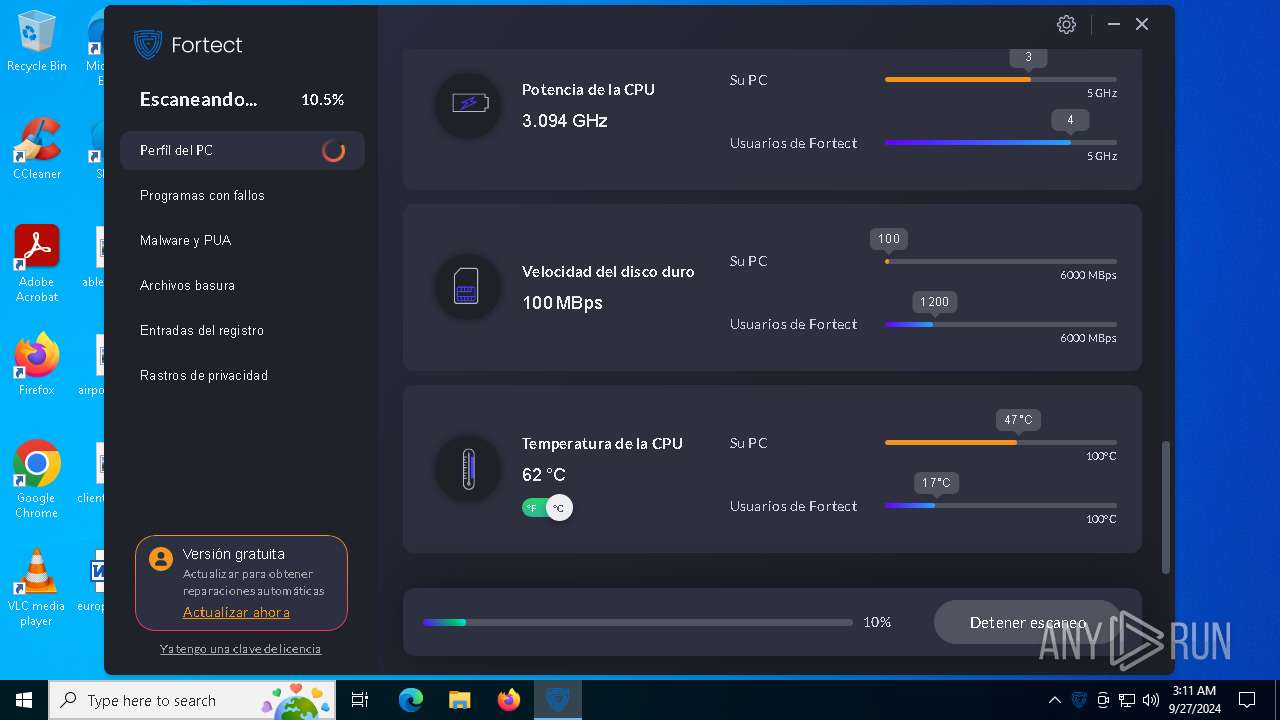The image size is (1280, 720).
Task: Click Ya tengo una clave de licencia
Action: (240, 649)
